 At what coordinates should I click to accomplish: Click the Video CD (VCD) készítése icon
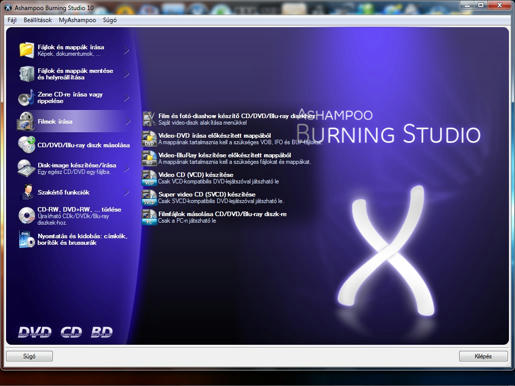pos(149,178)
